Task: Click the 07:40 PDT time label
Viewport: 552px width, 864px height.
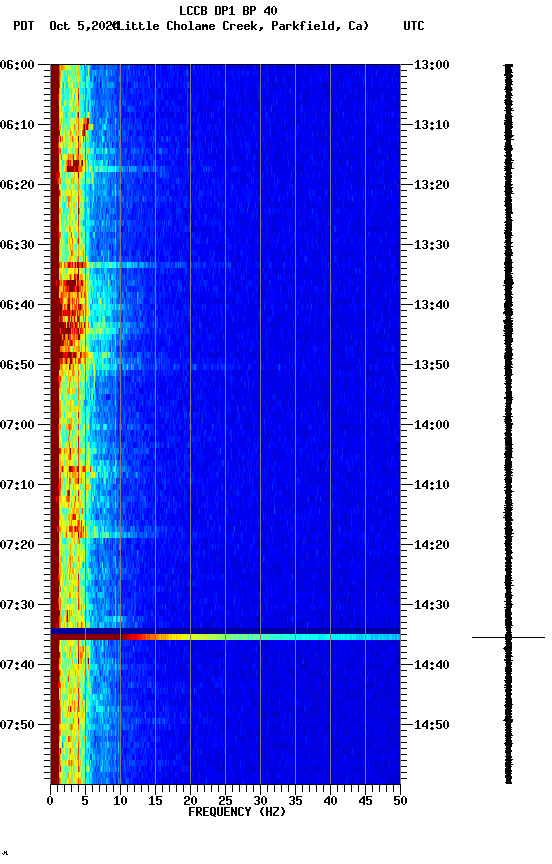Action: (x=17, y=665)
